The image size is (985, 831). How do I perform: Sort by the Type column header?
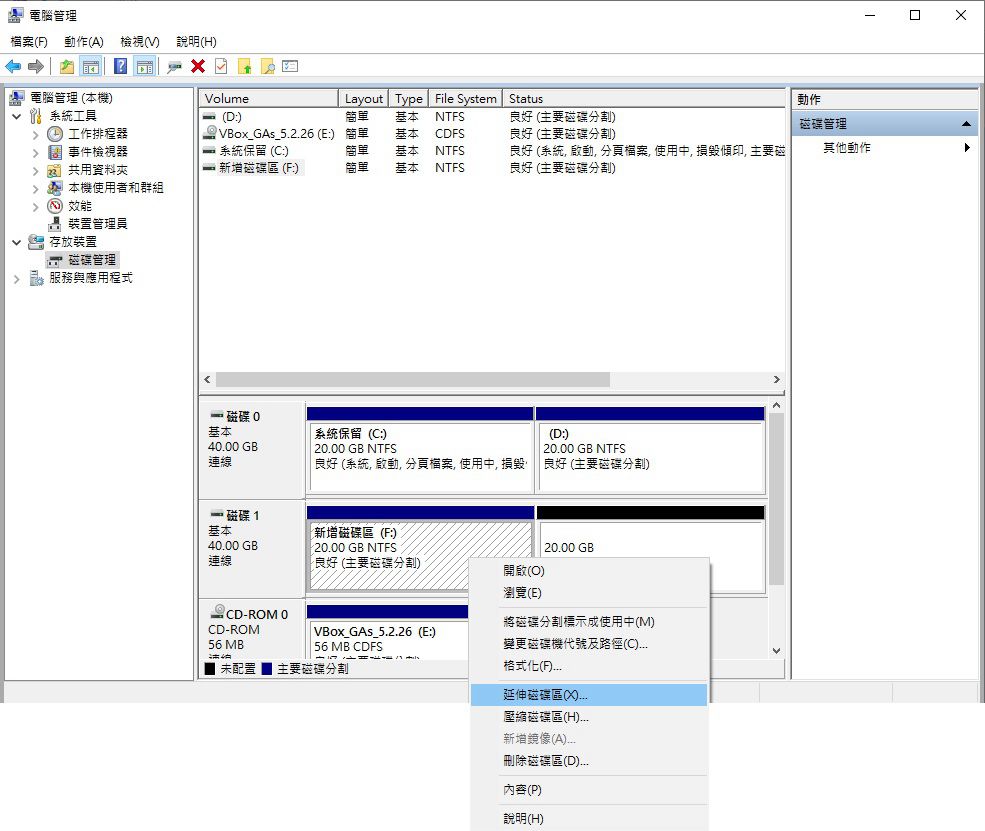point(408,99)
